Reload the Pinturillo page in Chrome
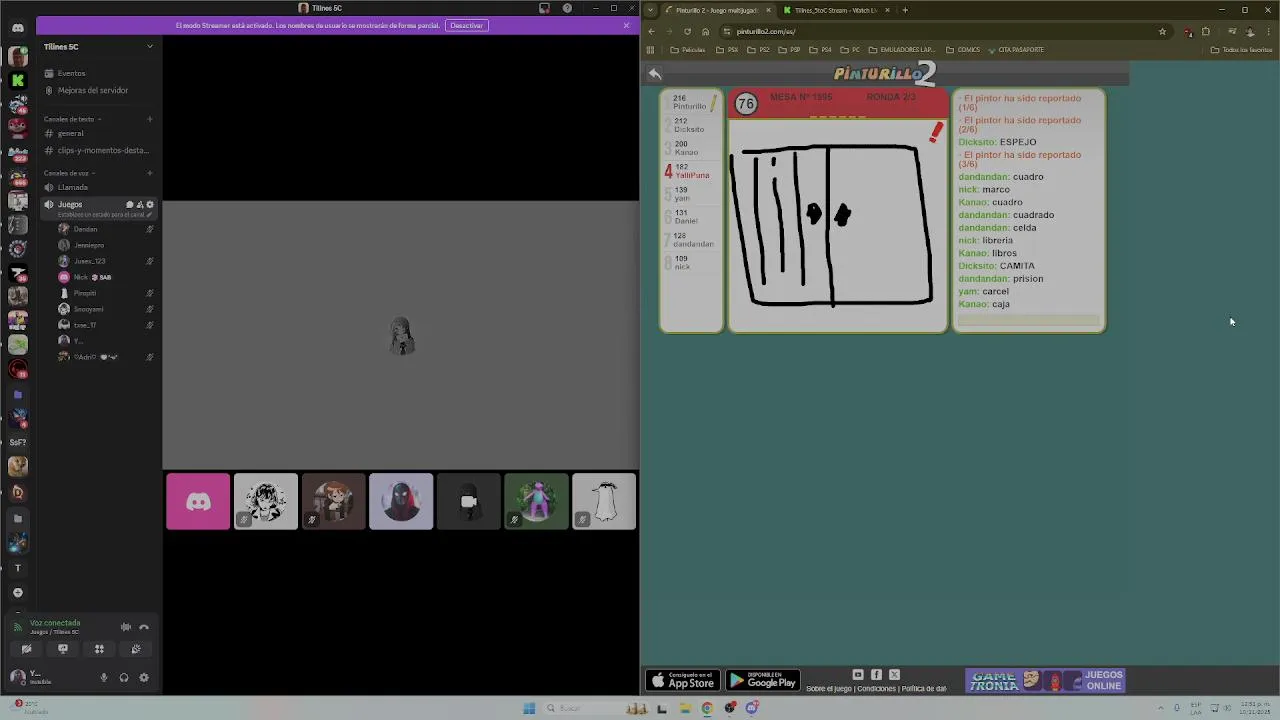The height and width of the screenshot is (720, 1280). click(687, 31)
